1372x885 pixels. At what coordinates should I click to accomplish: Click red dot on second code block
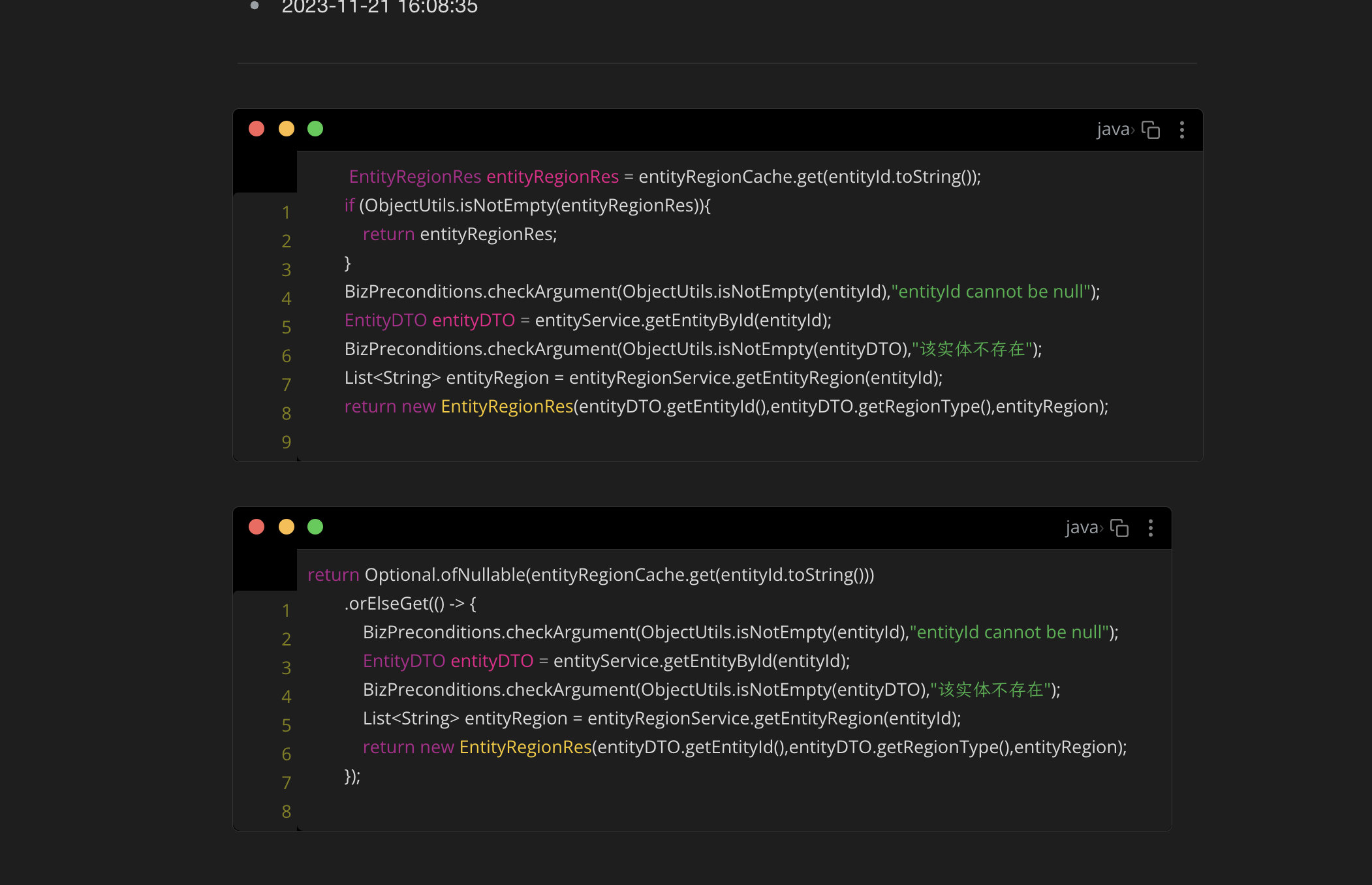point(257,527)
